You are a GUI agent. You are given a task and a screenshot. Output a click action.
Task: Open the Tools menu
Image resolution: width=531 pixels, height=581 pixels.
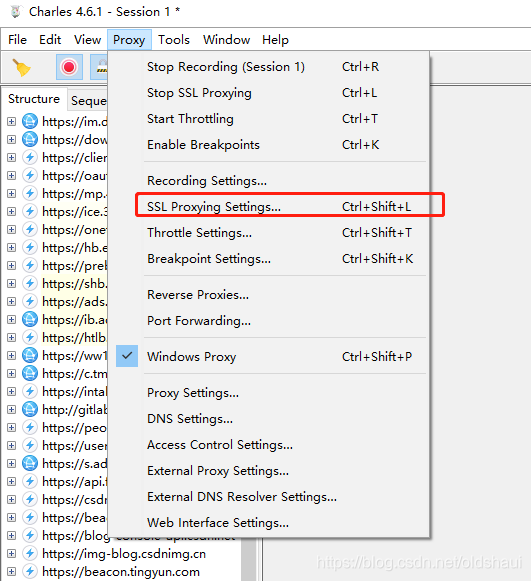point(174,40)
